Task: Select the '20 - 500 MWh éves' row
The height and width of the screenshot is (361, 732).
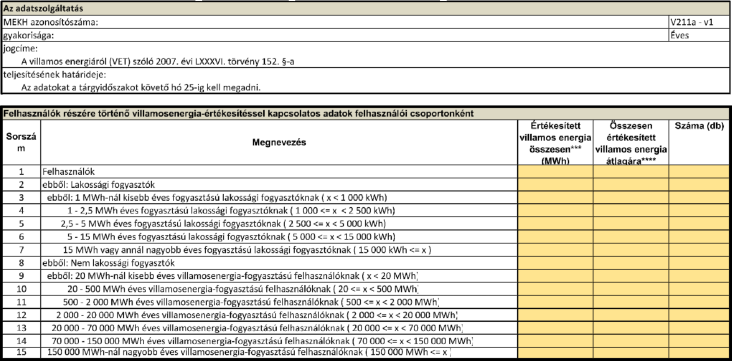Action: click(279, 289)
